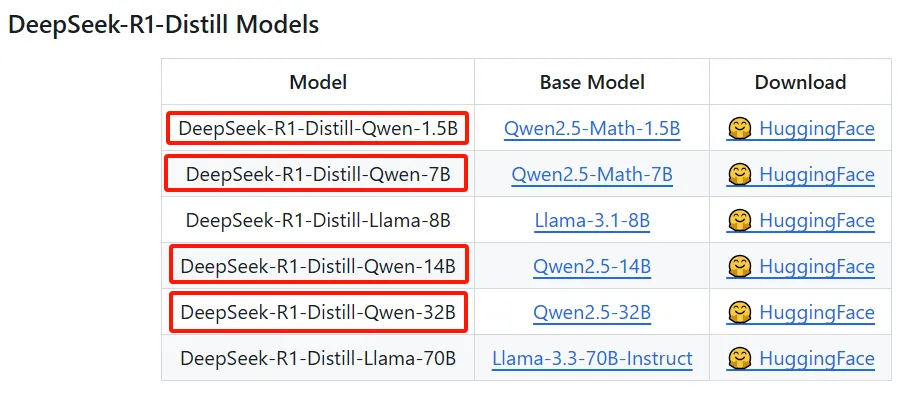The width and height of the screenshot is (913, 397).
Task: Click the hugging face icon in Qwen-32B row
Action: [739, 312]
